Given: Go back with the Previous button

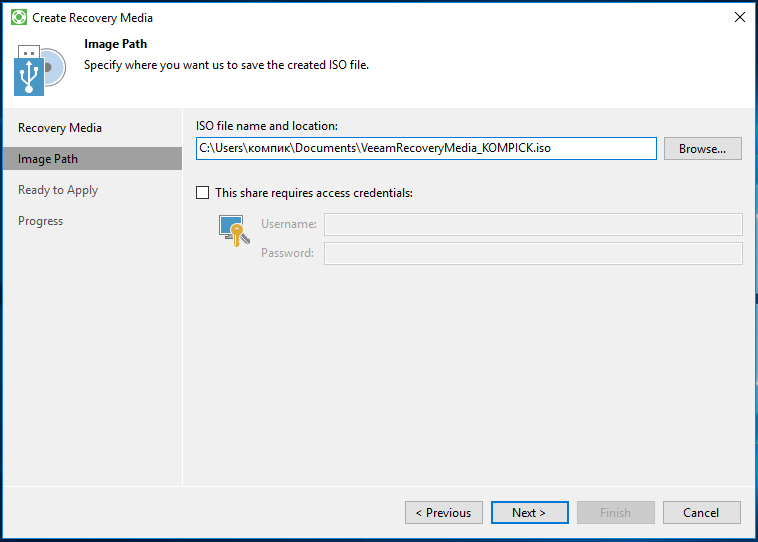Looking at the screenshot, I should 444,513.
